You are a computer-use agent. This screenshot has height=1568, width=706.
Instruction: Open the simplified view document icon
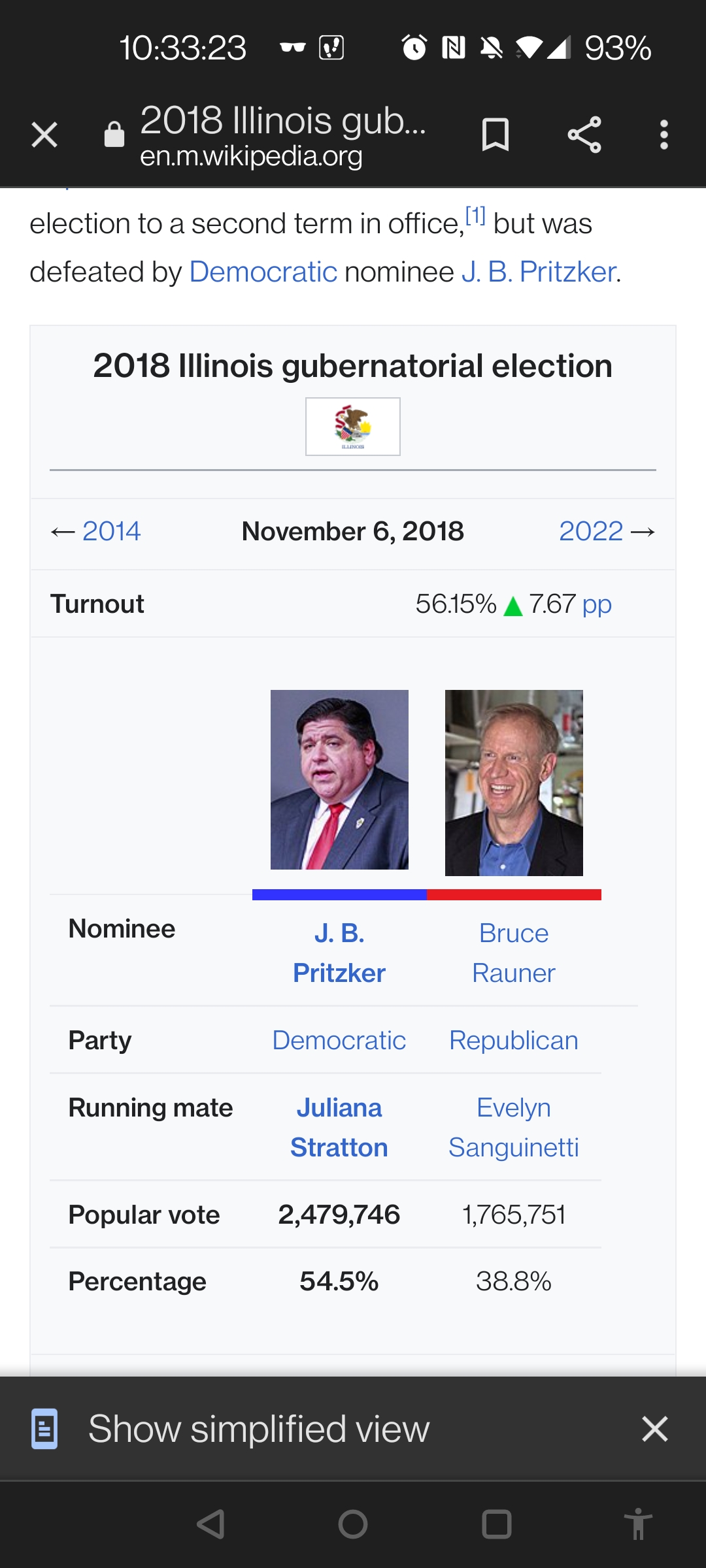(x=44, y=1429)
